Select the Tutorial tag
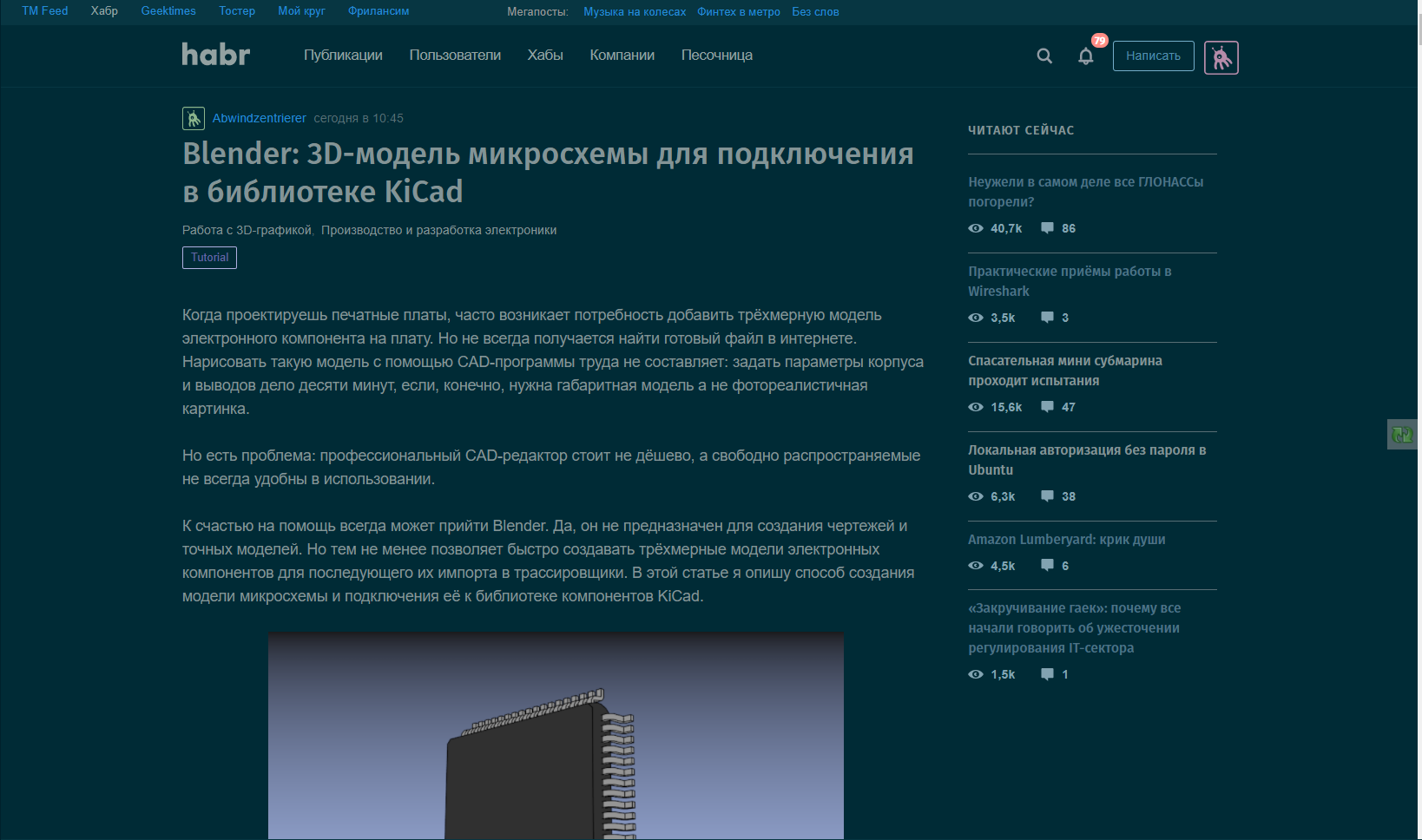Screen dimensions: 1422x840 (209, 258)
